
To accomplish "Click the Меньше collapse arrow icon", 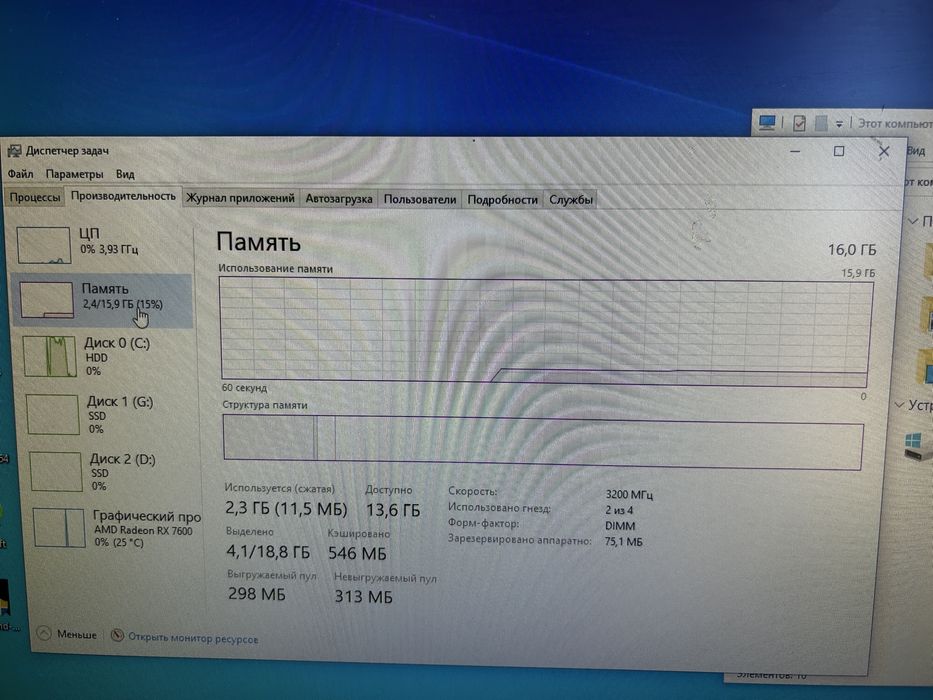I will click(44, 633).
